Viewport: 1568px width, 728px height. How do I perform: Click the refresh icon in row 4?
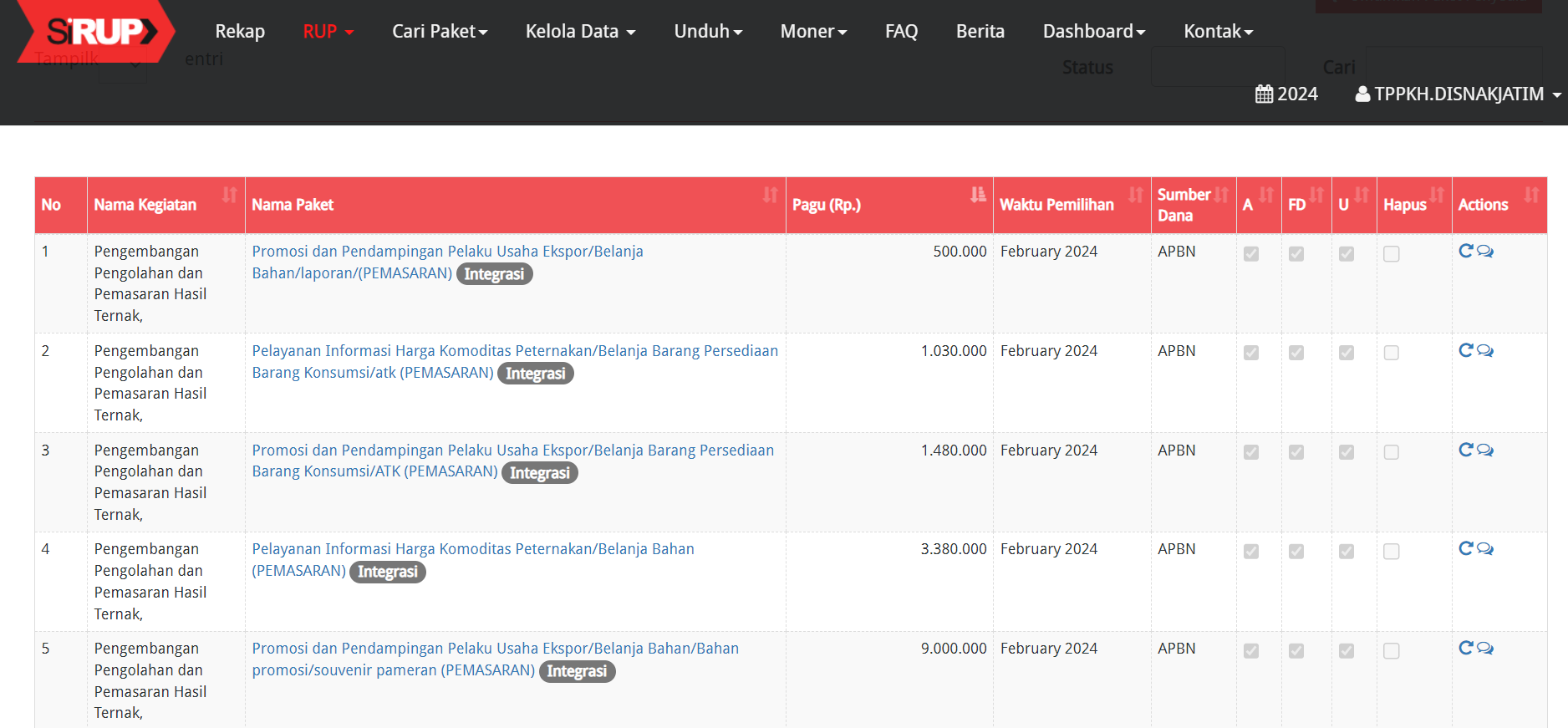tap(1466, 548)
